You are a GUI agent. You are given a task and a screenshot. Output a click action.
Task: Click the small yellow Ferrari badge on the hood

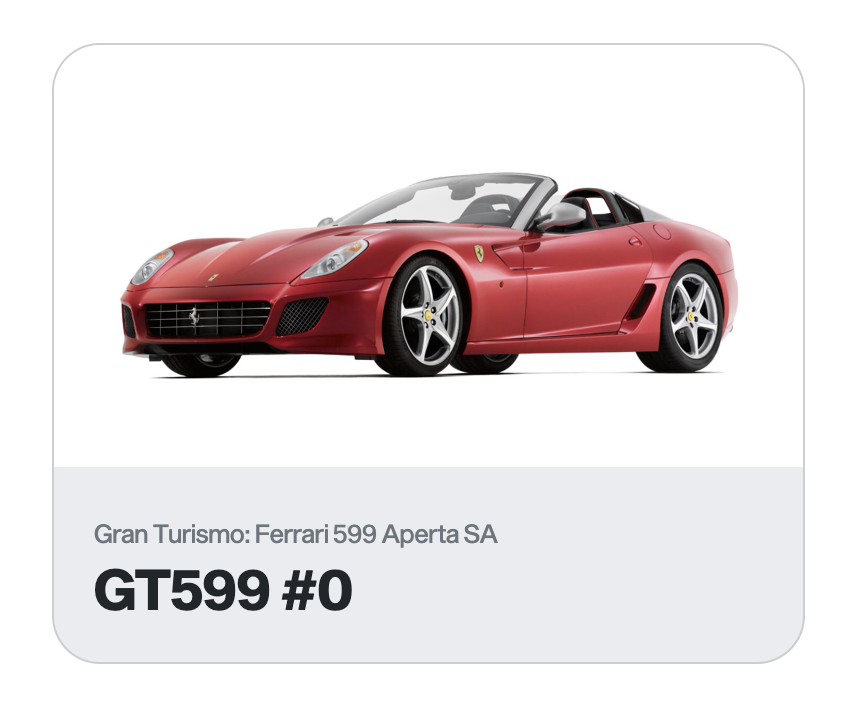pos(213,277)
